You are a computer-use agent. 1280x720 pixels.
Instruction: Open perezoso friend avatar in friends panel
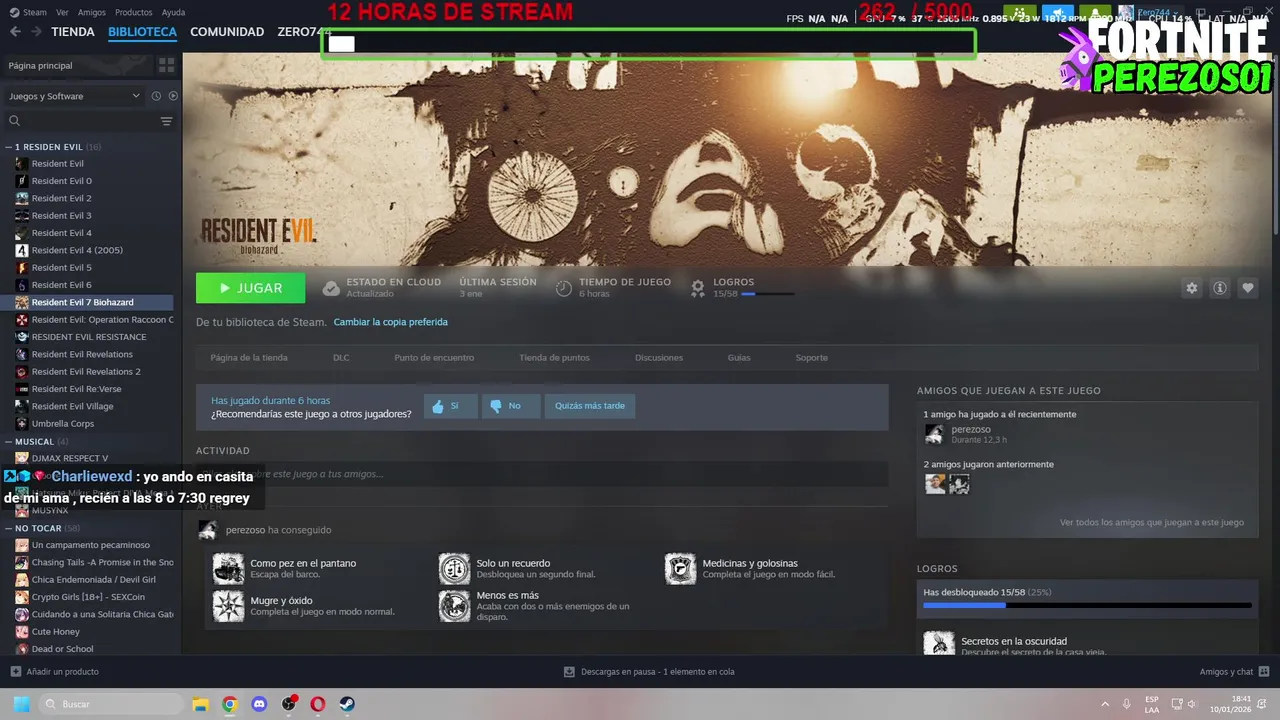click(x=933, y=434)
